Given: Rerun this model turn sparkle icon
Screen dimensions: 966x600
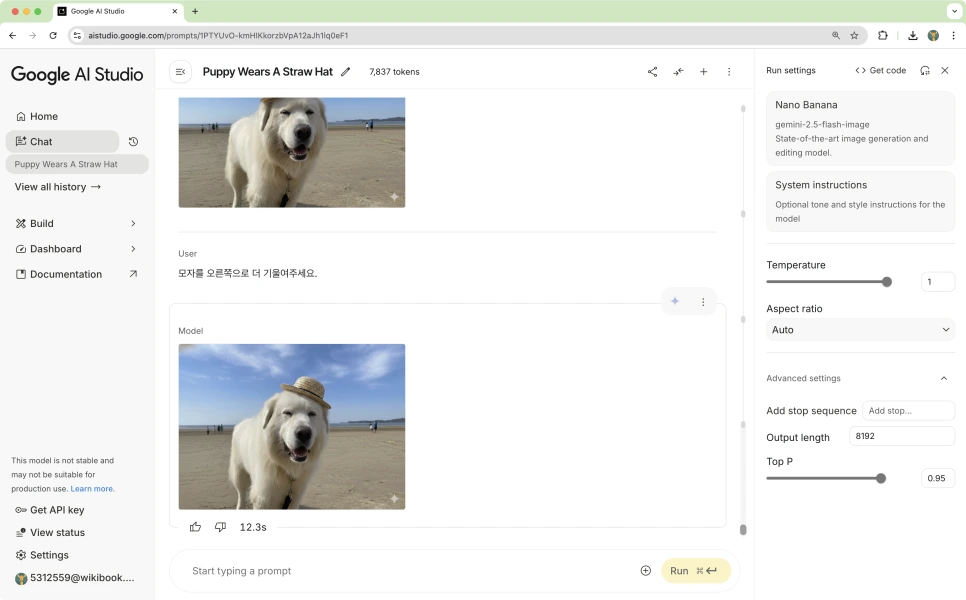Looking at the screenshot, I should coord(675,301).
